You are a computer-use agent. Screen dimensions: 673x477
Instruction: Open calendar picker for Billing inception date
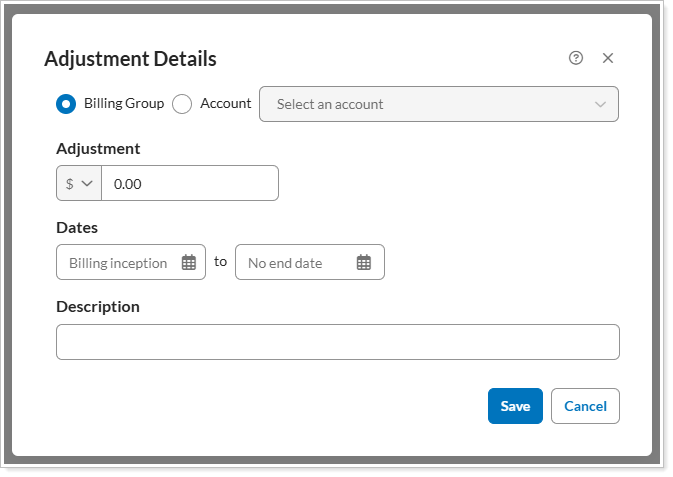coord(188,263)
